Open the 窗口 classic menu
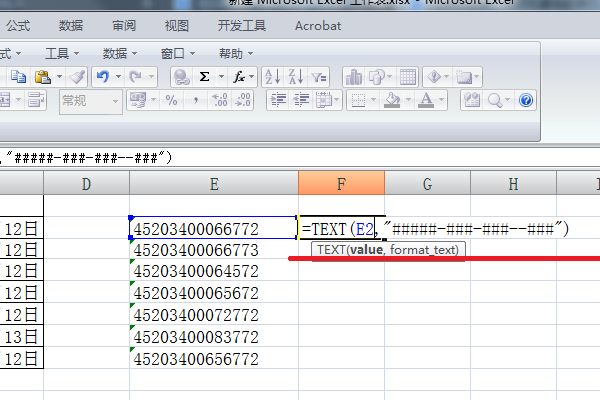600x400 pixels. pos(178,54)
